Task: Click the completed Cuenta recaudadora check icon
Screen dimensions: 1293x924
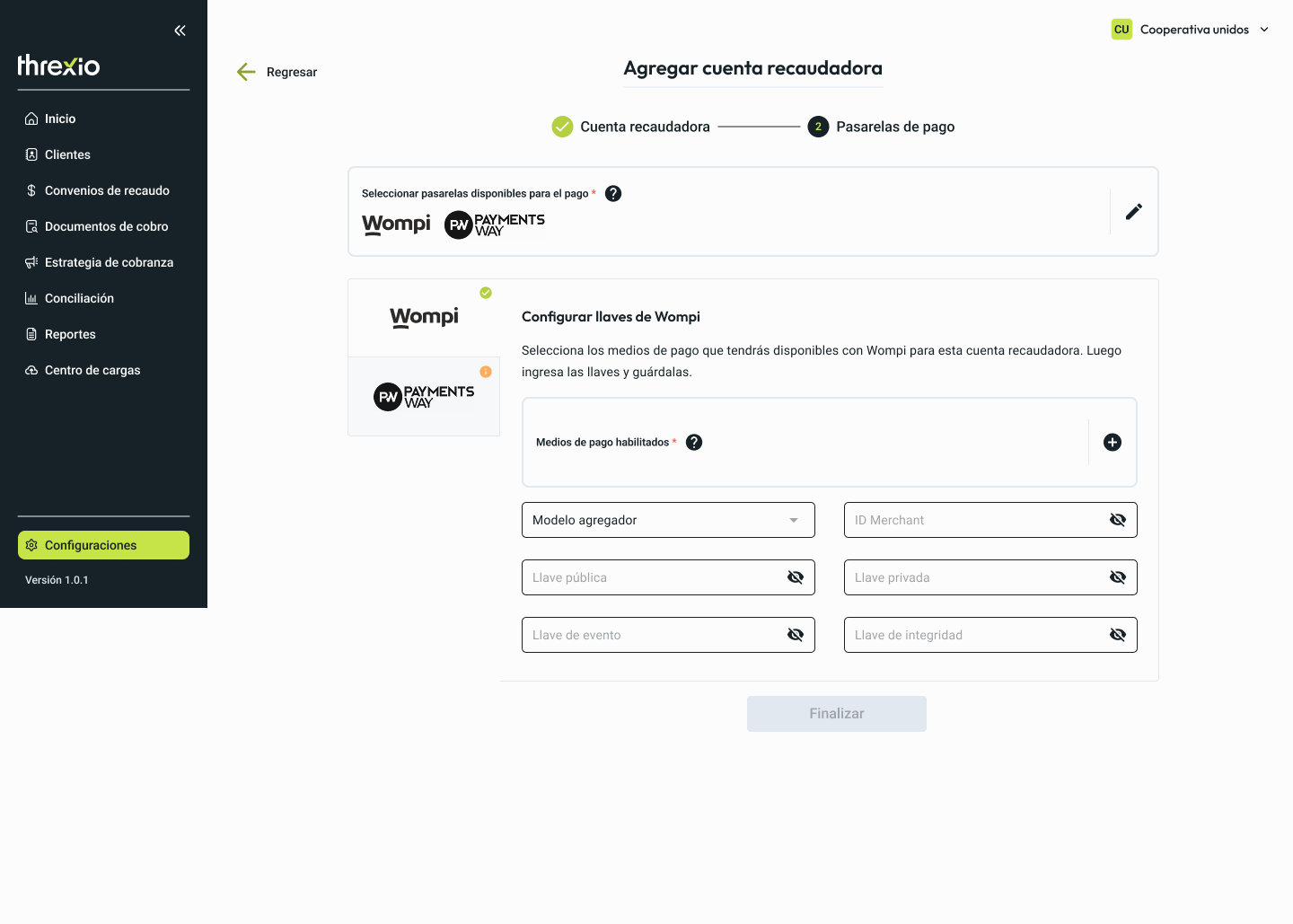Action: (x=562, y=127)
